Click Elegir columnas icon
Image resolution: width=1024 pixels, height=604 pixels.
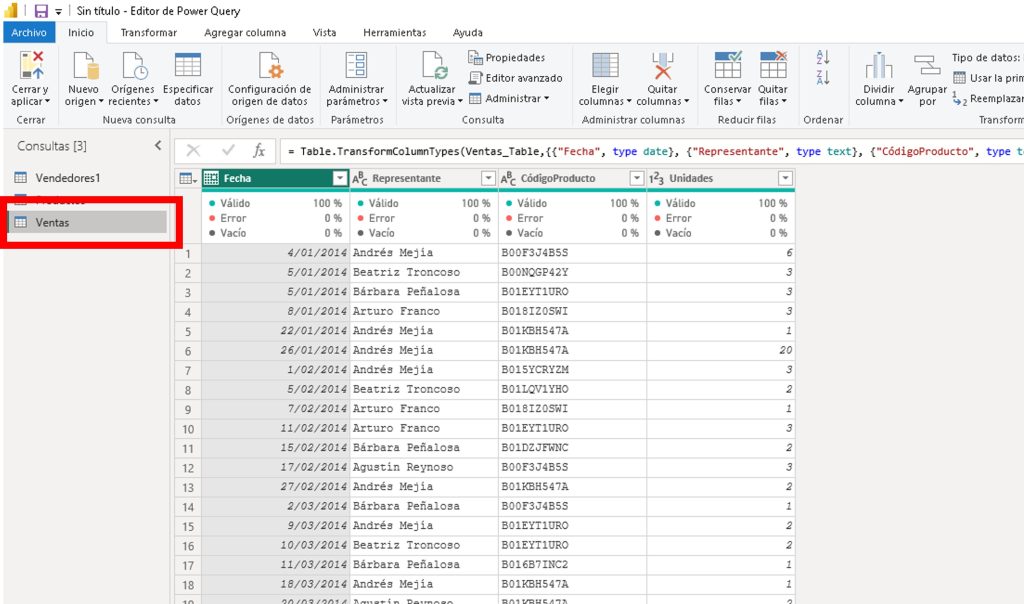tap(605, 67)
